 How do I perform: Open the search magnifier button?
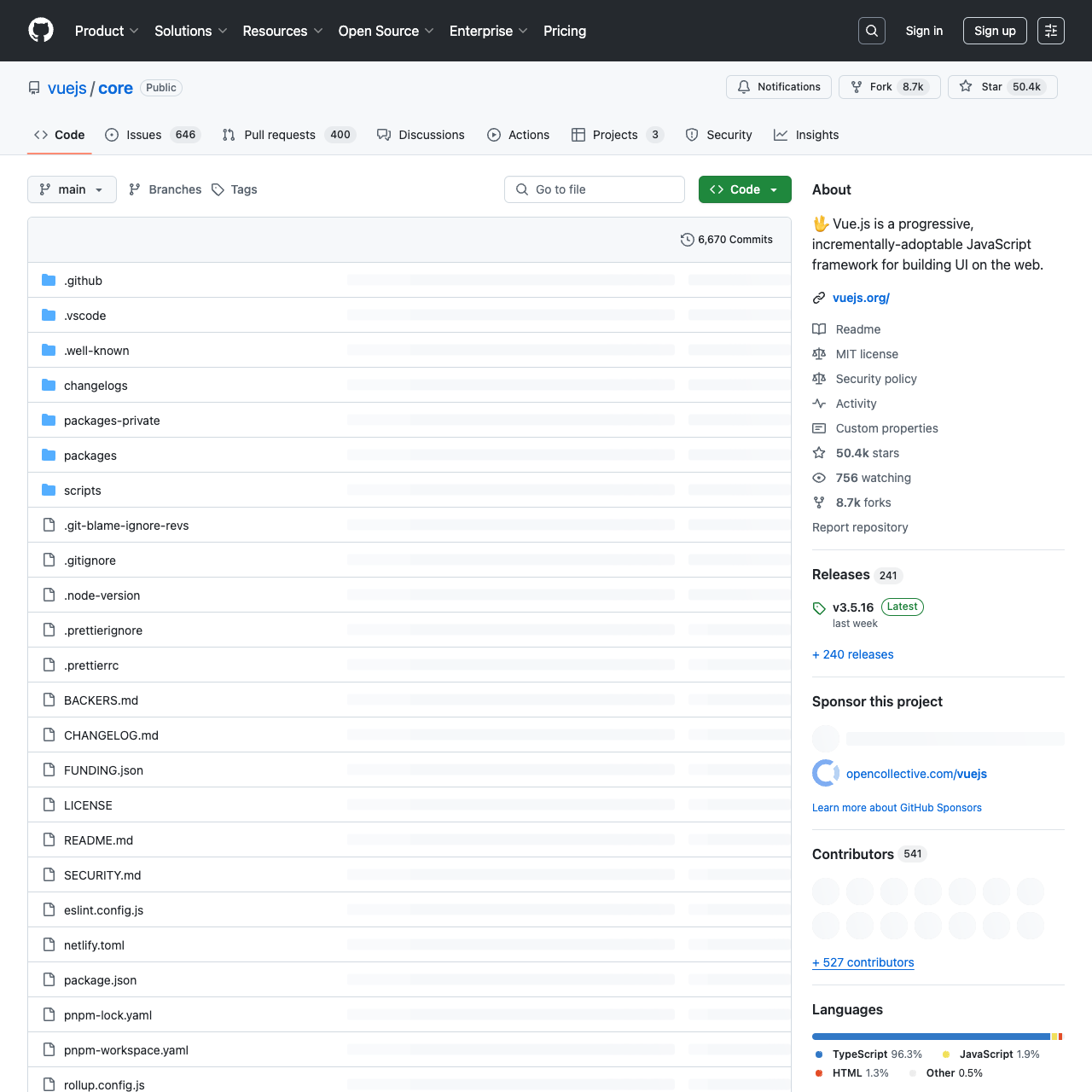point(872,31)
